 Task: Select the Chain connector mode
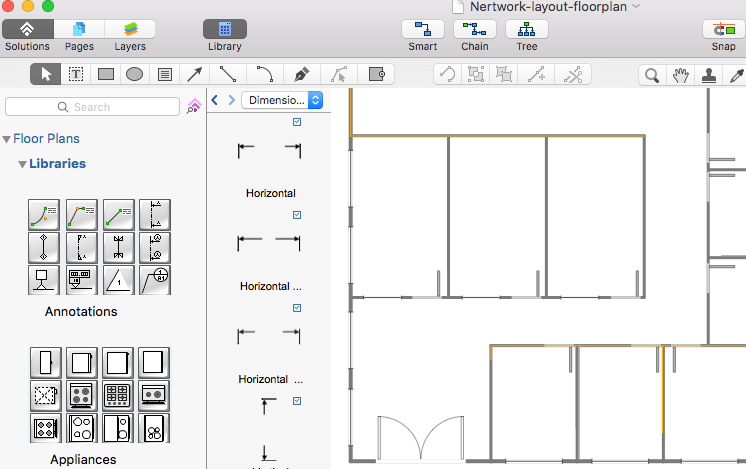click(x=474, y=29)
